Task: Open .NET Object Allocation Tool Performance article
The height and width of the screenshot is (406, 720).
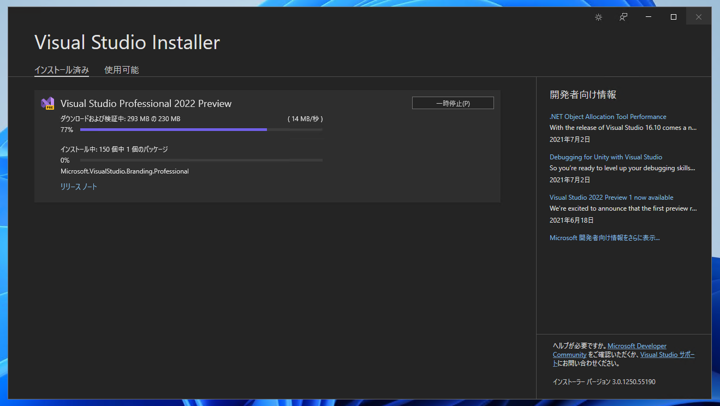Action: [x=608, y=117]
